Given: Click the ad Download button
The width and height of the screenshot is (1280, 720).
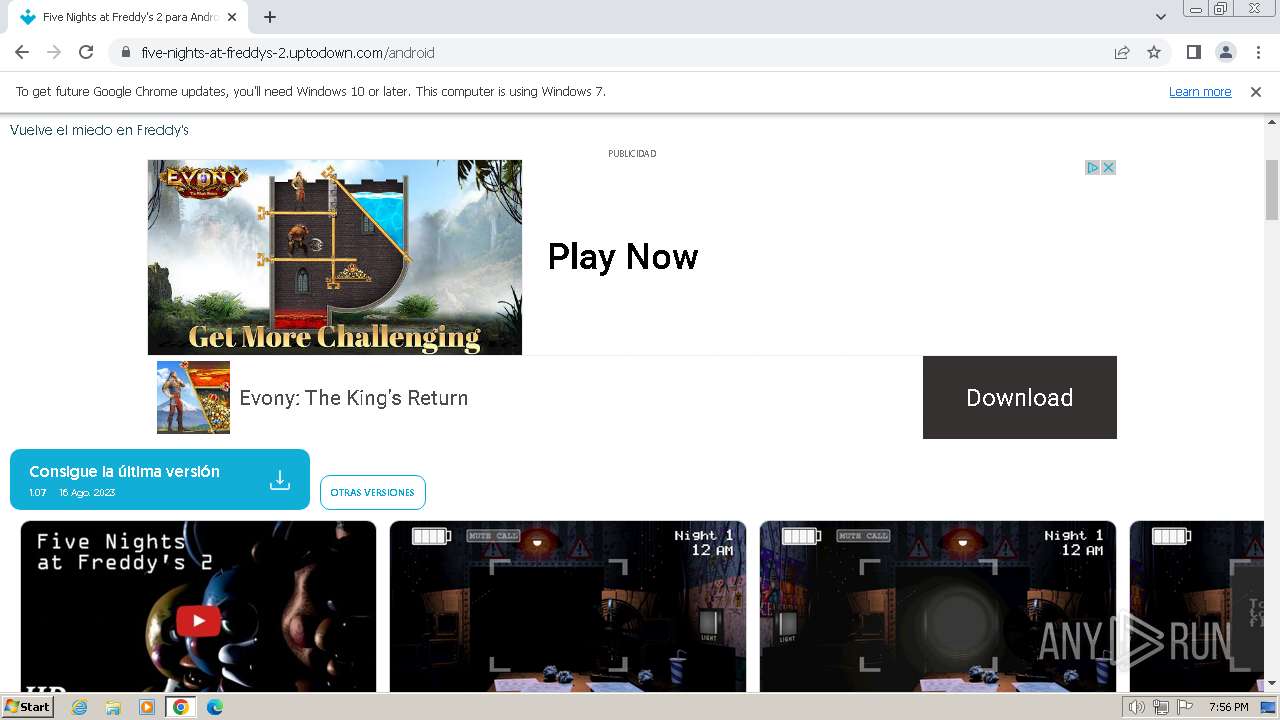Looking at the screenshot, I should [x=1020, y=397].
